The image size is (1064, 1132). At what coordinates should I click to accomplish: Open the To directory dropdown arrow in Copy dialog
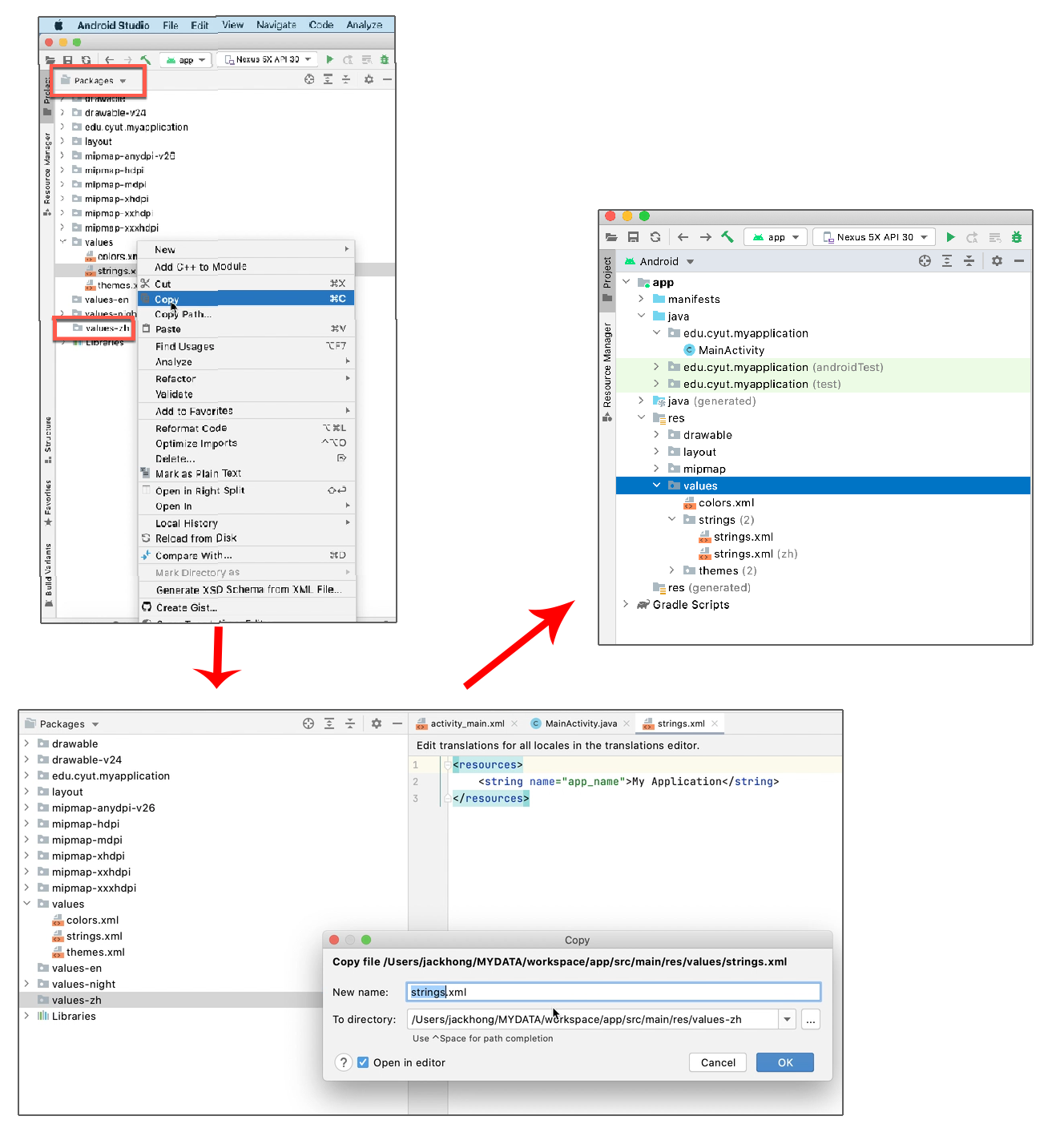coord(788,1019)
